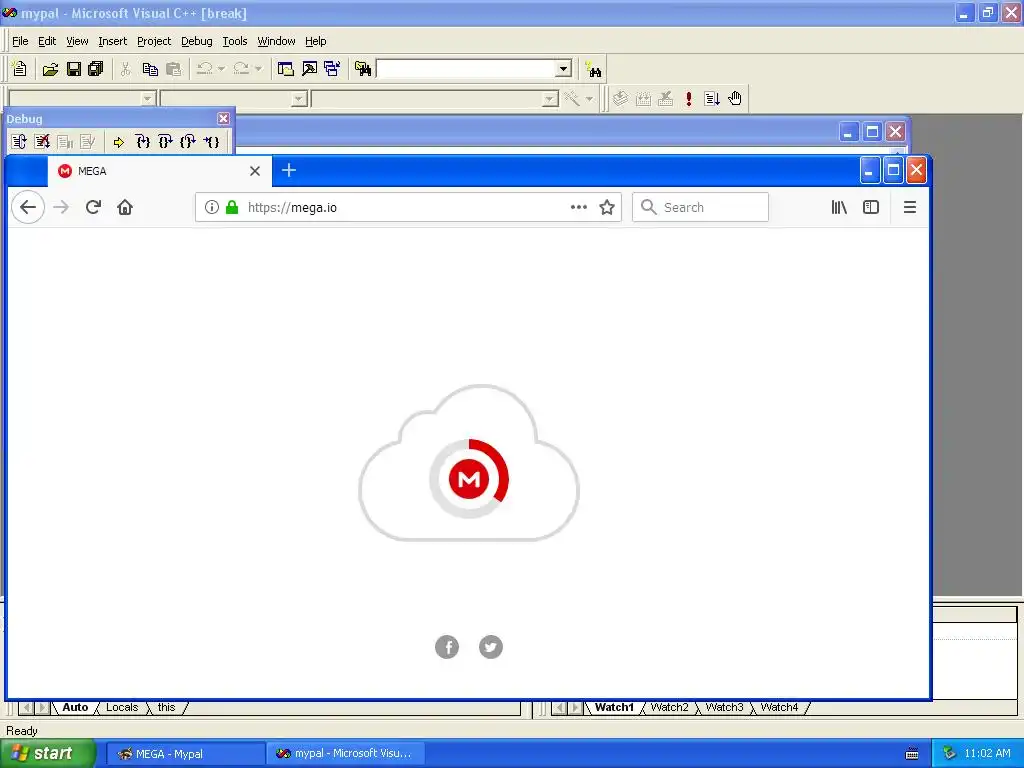Screen dimensions: 1024x768
Task: Click Run to Cursor icon in Debug toolbar
Action: (211, 142)
